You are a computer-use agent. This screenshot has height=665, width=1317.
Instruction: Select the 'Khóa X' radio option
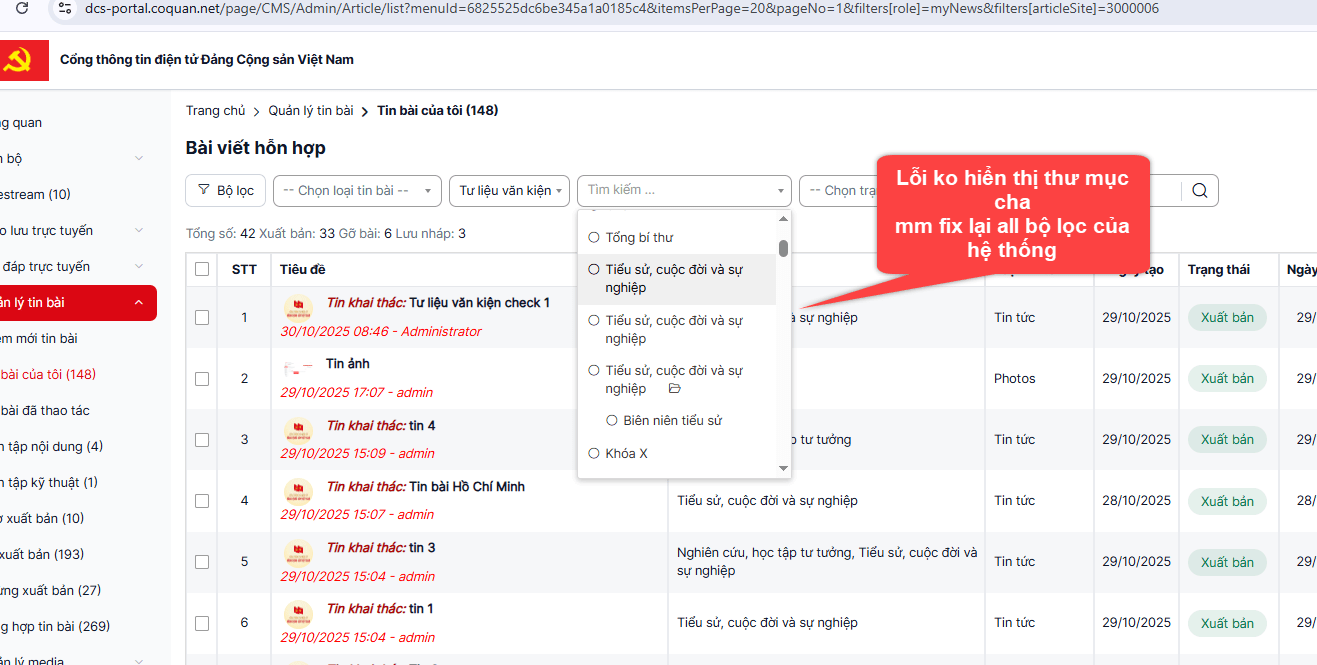(594, 454)
